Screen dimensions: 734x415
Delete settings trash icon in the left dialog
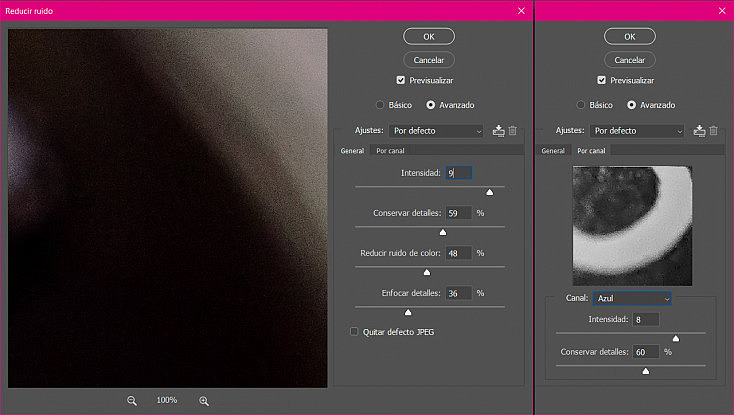tap(513, 131)
